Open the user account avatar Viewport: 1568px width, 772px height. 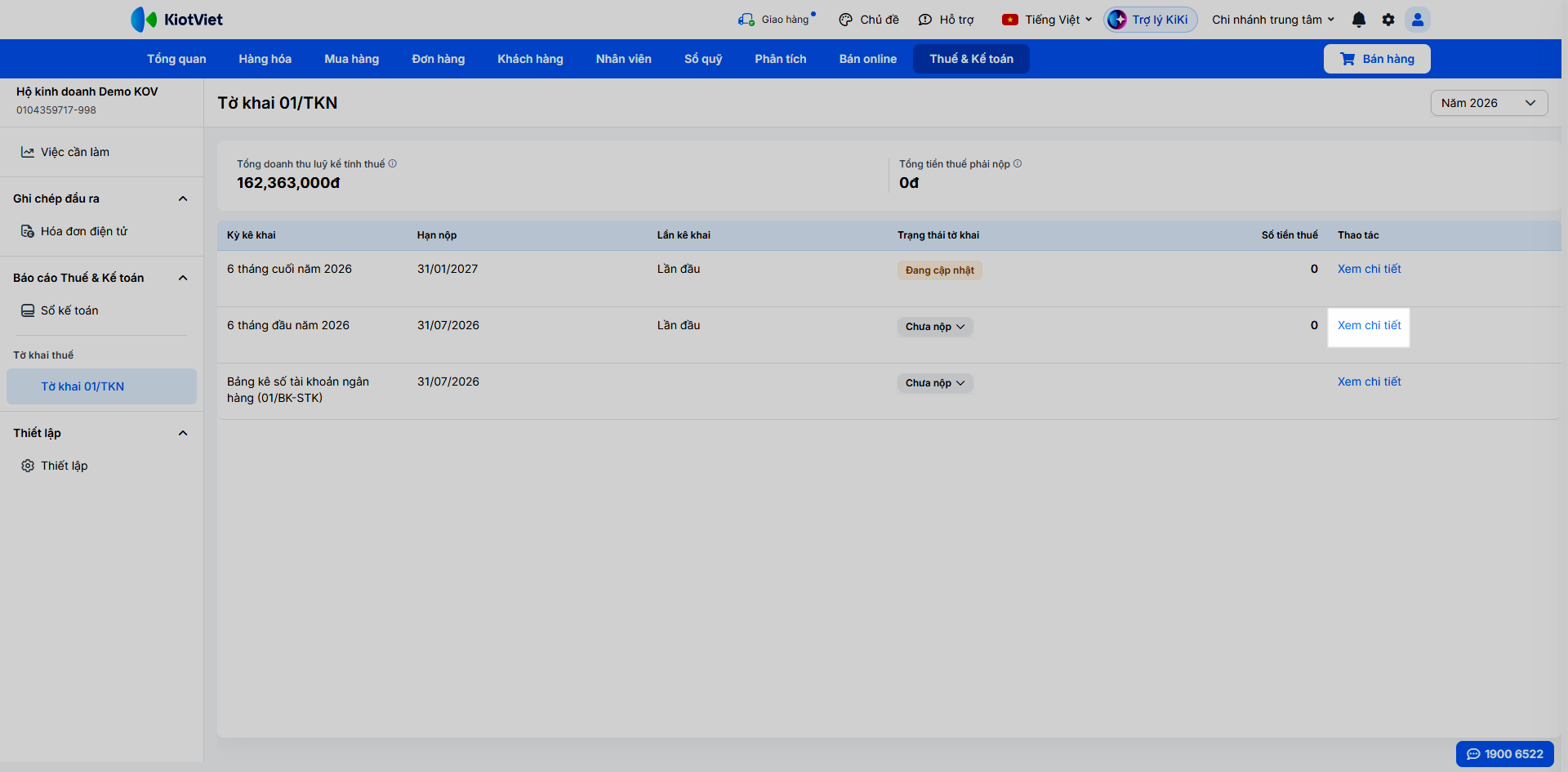(1418, 20)
